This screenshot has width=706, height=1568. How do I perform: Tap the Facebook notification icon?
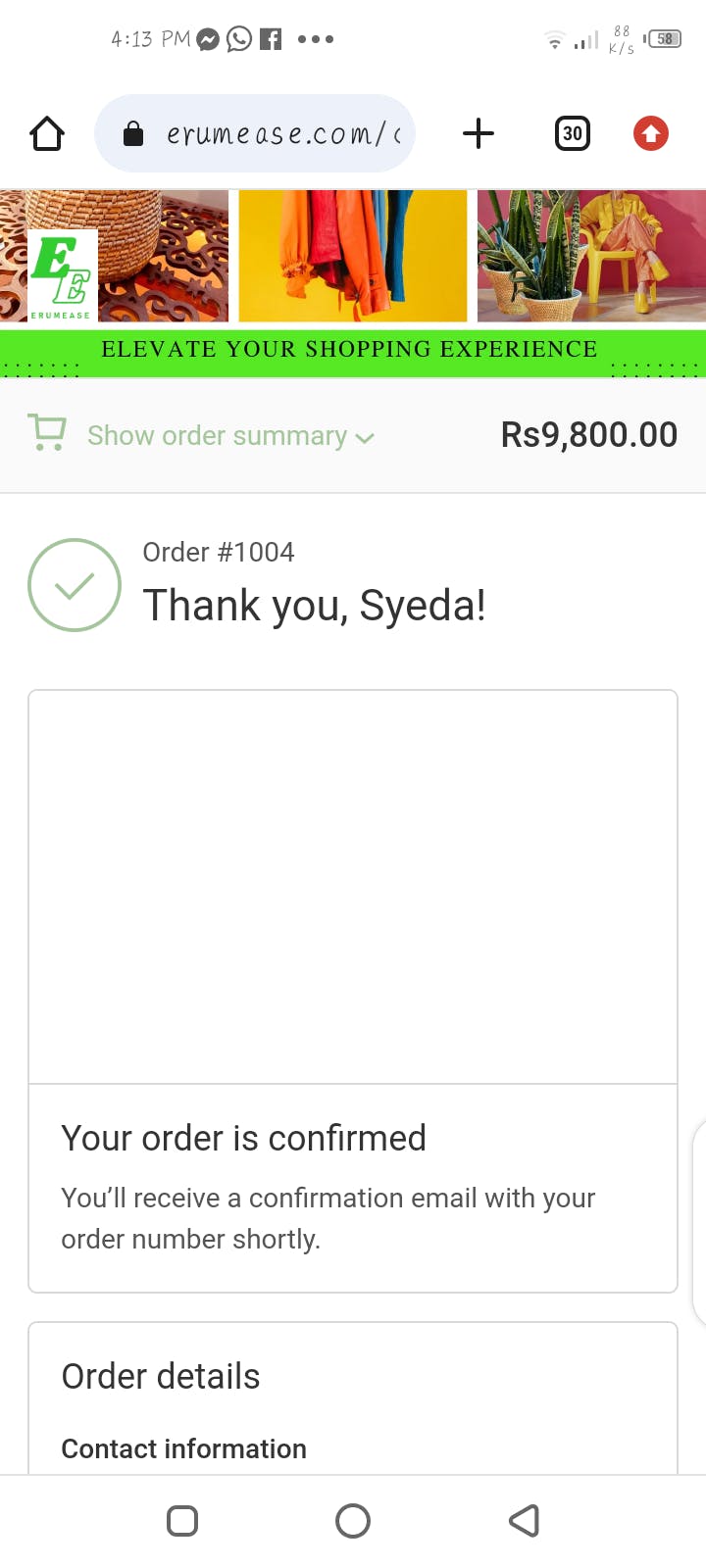(271, 39)
